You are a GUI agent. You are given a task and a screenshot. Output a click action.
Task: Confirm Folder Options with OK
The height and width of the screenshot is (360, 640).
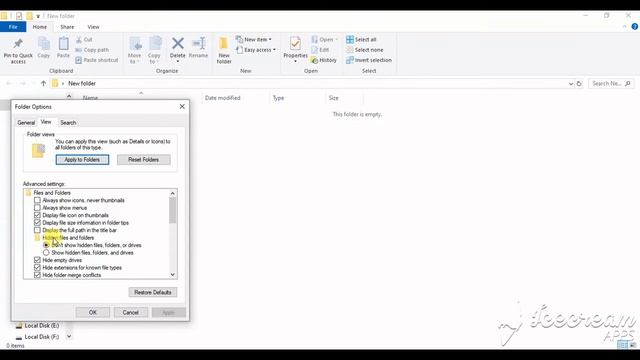(x=93, y=312)
